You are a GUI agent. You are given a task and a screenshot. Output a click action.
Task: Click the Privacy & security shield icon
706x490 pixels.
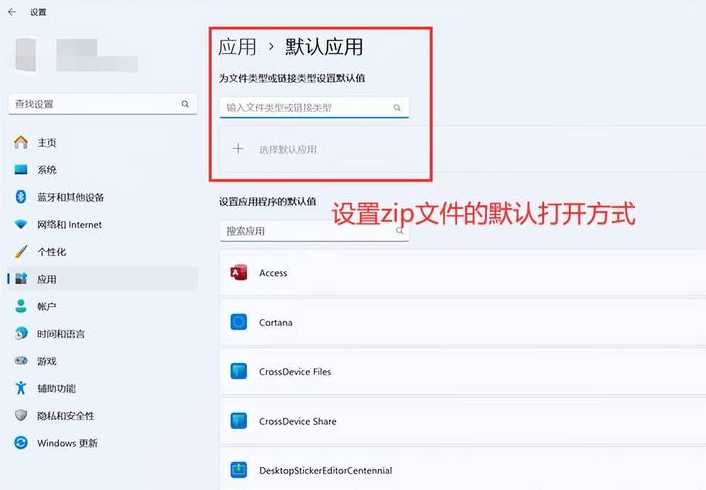coord(21,415)
